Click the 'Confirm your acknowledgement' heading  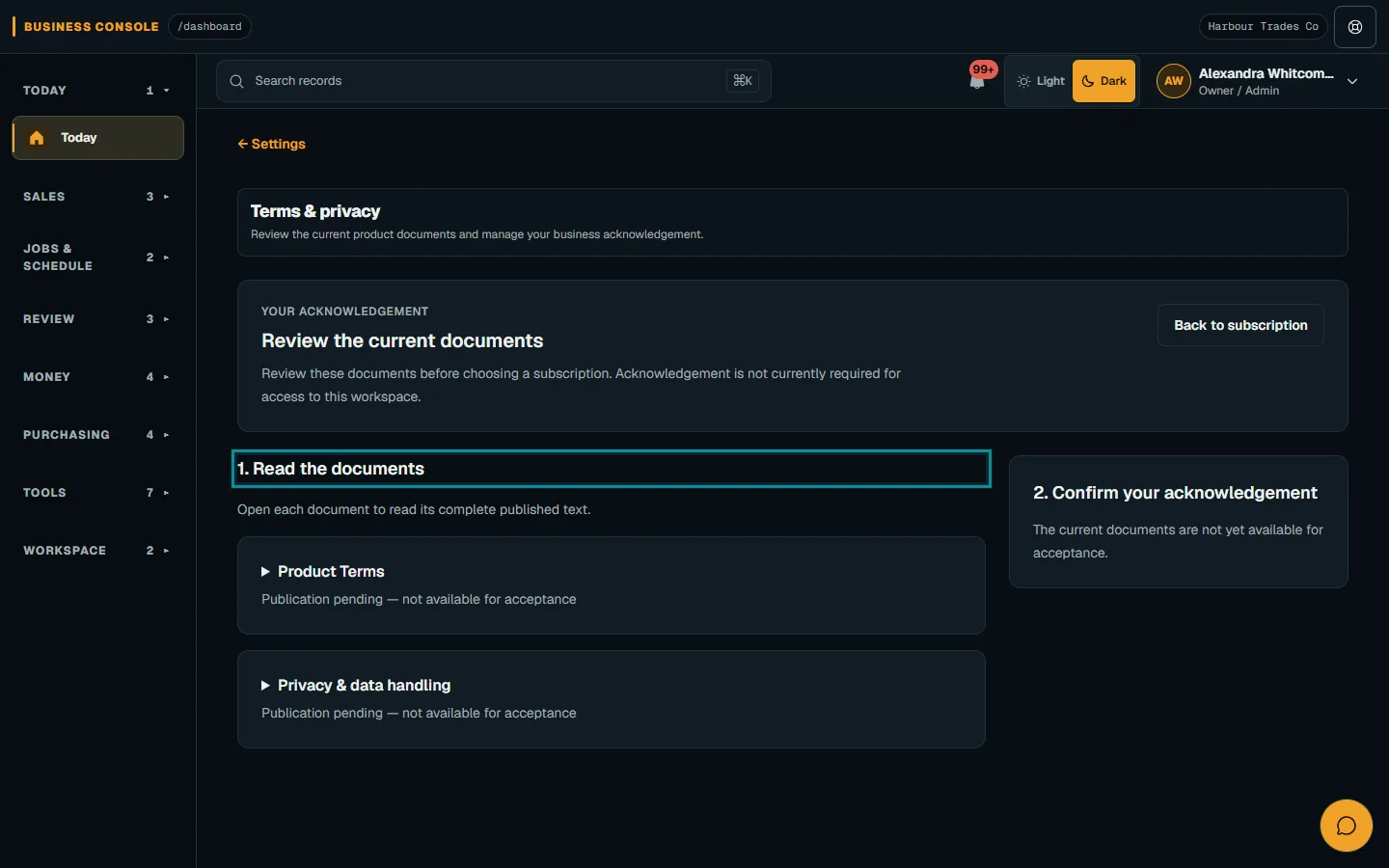click(x=1175, y=493)
